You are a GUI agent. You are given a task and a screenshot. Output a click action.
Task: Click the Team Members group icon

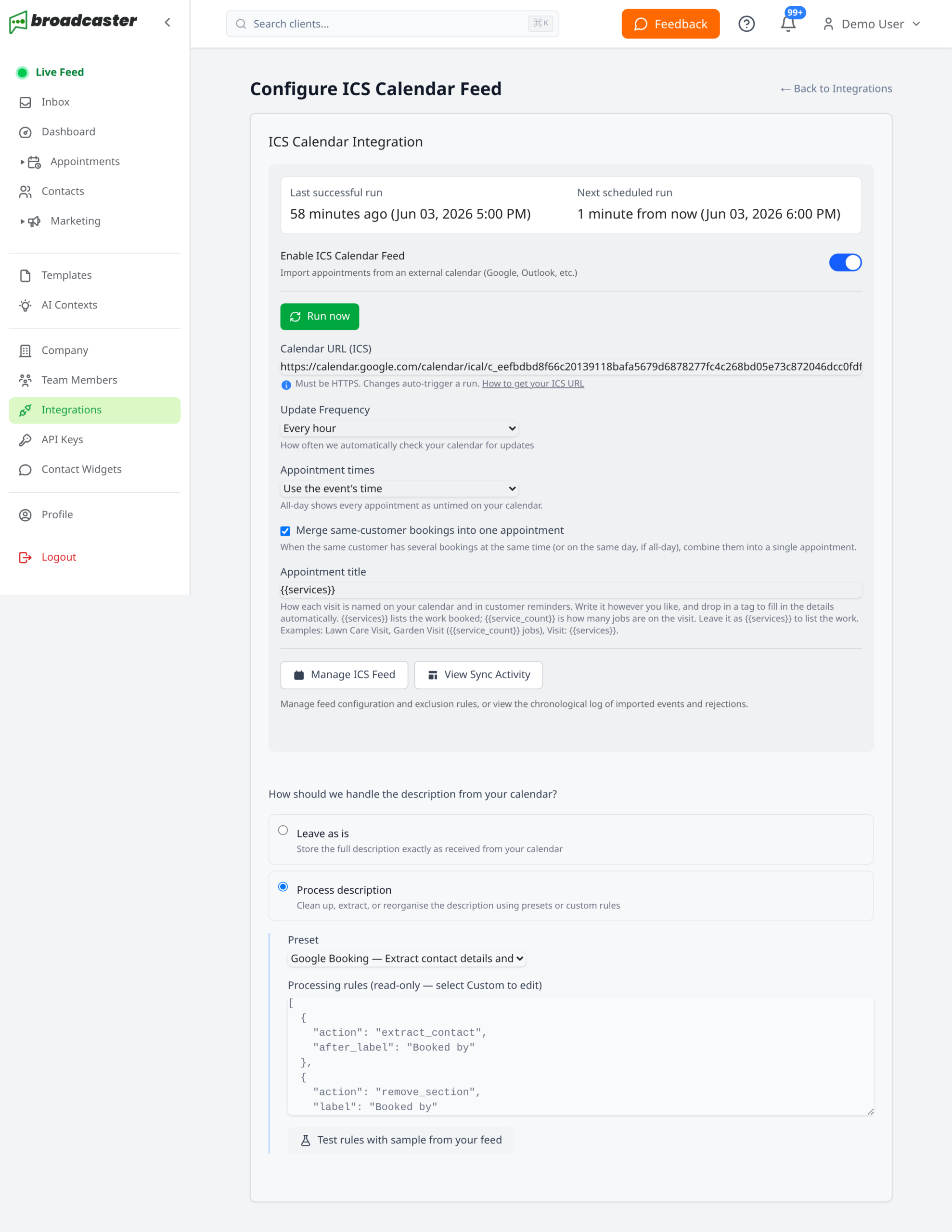tap(26, 380)
